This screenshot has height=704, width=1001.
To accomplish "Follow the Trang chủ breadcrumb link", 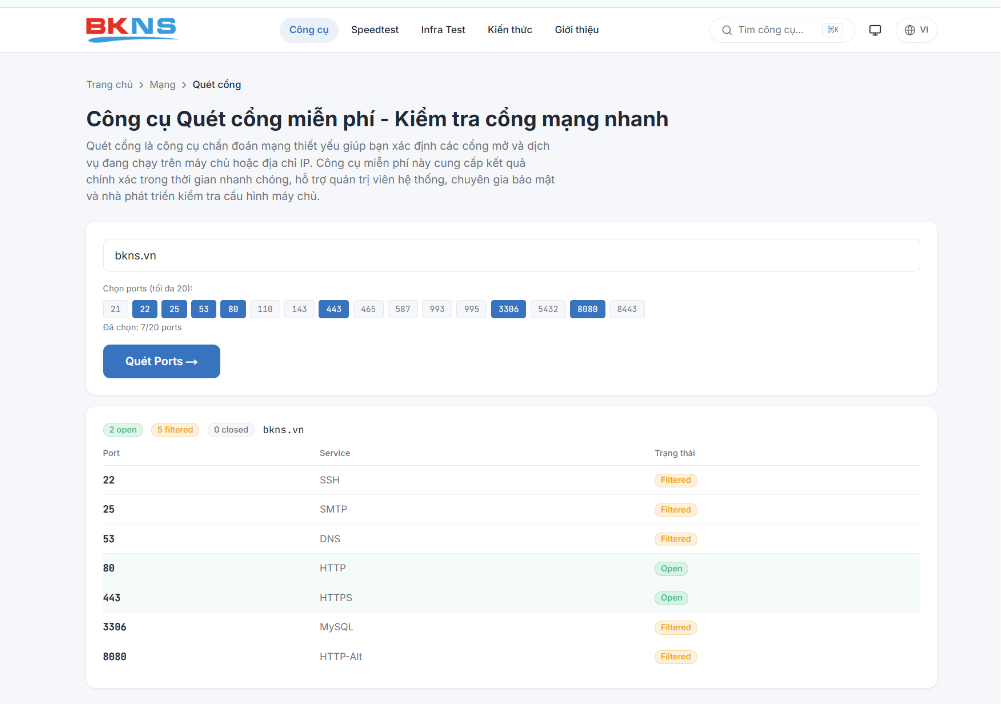I will pos(110,85).
